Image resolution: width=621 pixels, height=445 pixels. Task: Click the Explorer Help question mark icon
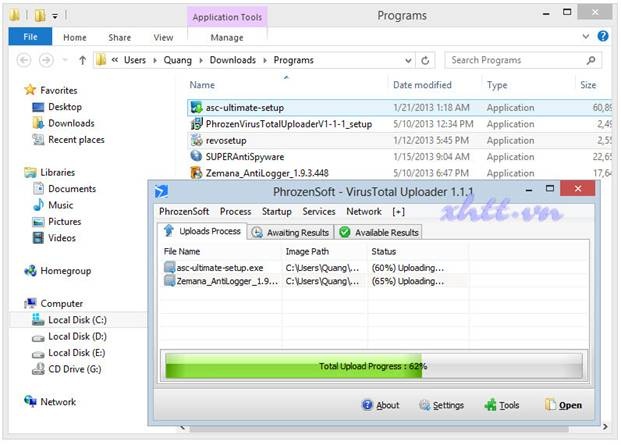point(603,36)
